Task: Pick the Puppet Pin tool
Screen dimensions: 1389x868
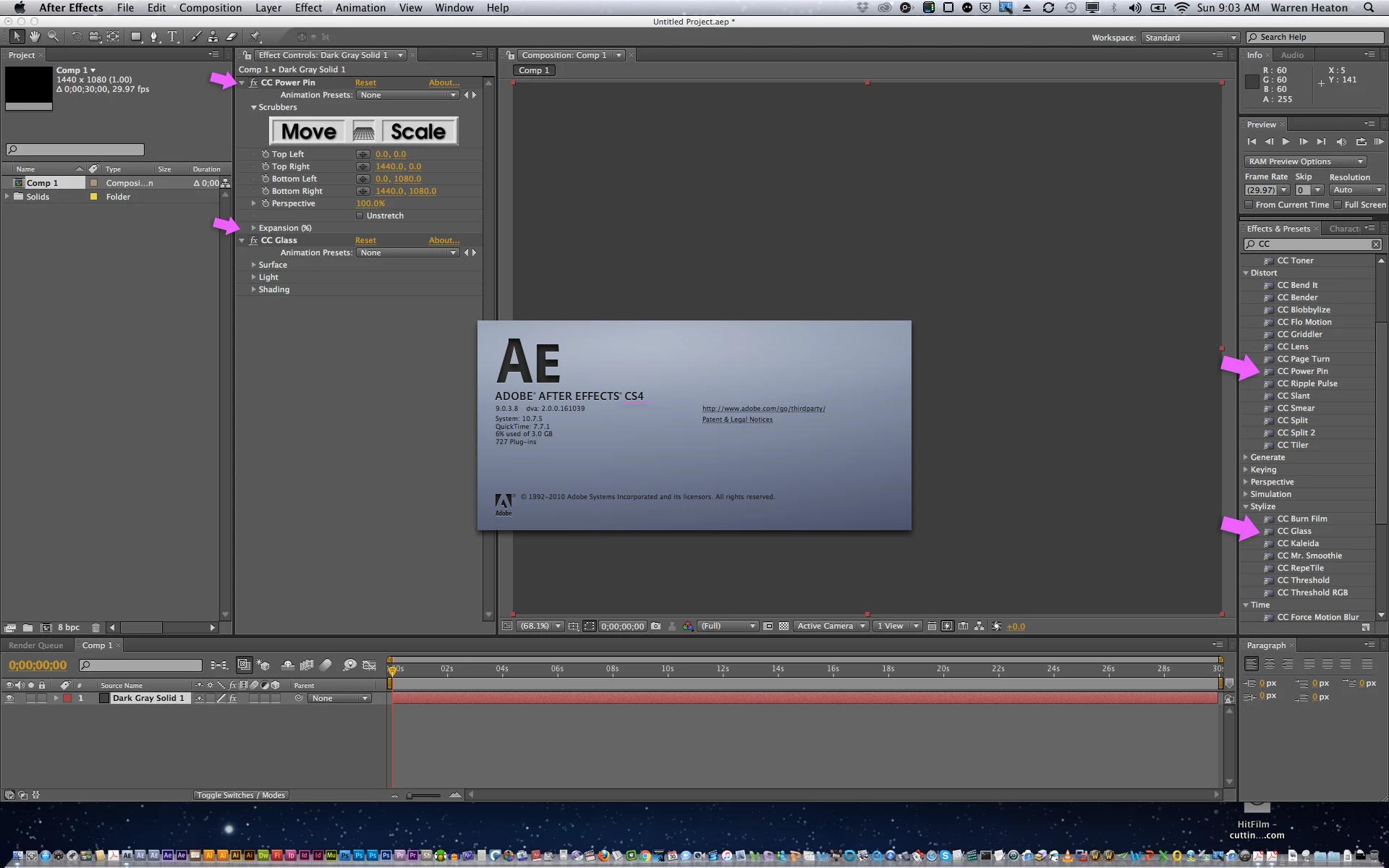Action: (255, 37)
